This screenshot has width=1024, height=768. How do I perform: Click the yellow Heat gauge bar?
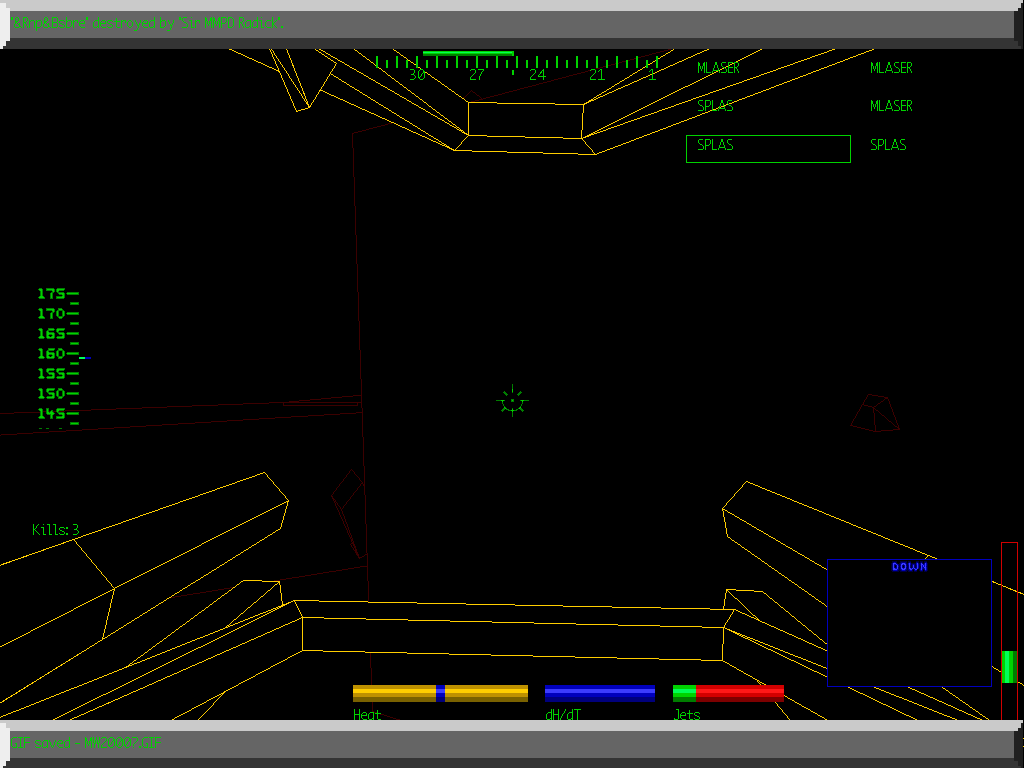(x=440, y=693)
